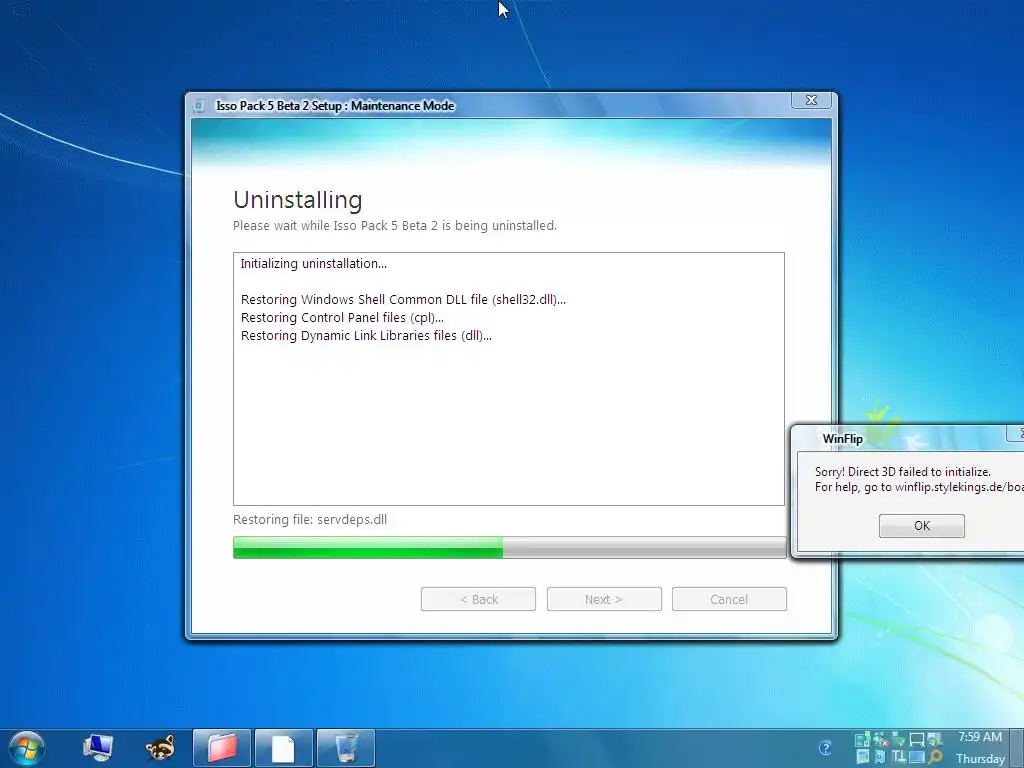
Task: Click the blue help question-mark tray icon
Action: [825, 748]
